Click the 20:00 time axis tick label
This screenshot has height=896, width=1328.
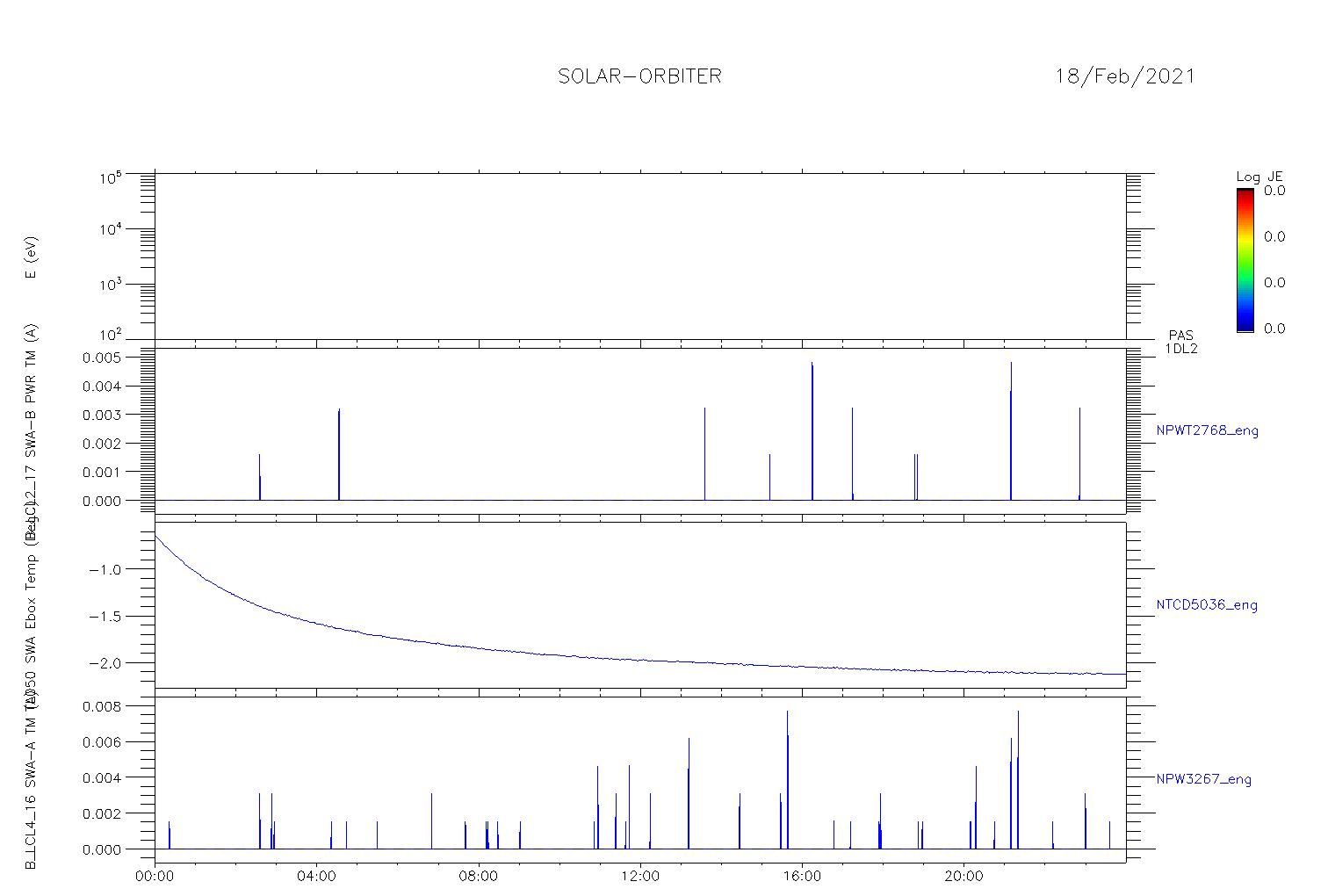(964, 876)
